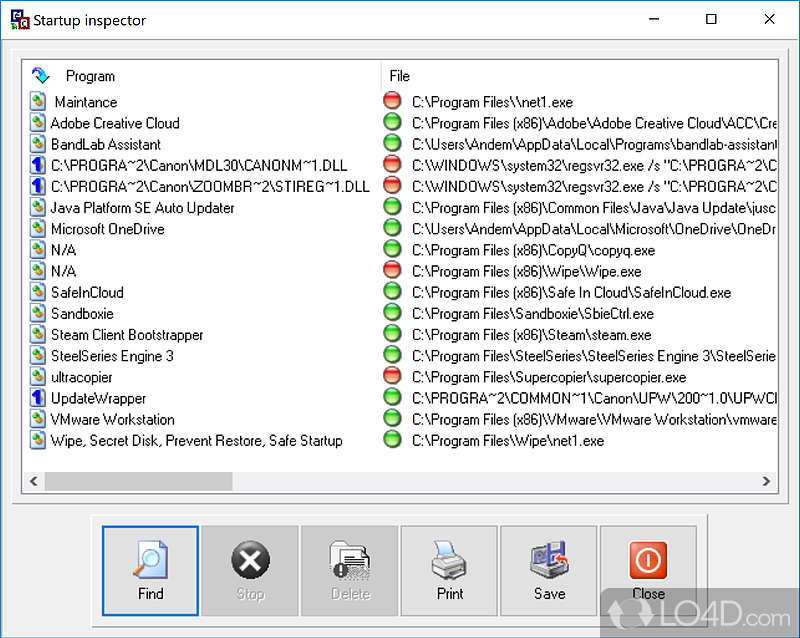Click the STIREG~1.DLL entry's blue icon
This screenshot has height=638, width=800.
pos(37,186)
